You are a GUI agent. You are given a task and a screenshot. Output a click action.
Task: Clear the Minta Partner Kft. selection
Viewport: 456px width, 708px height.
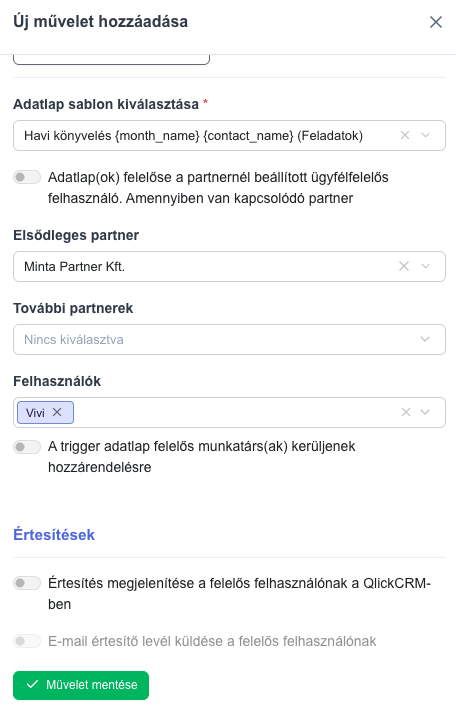[404, 266]
